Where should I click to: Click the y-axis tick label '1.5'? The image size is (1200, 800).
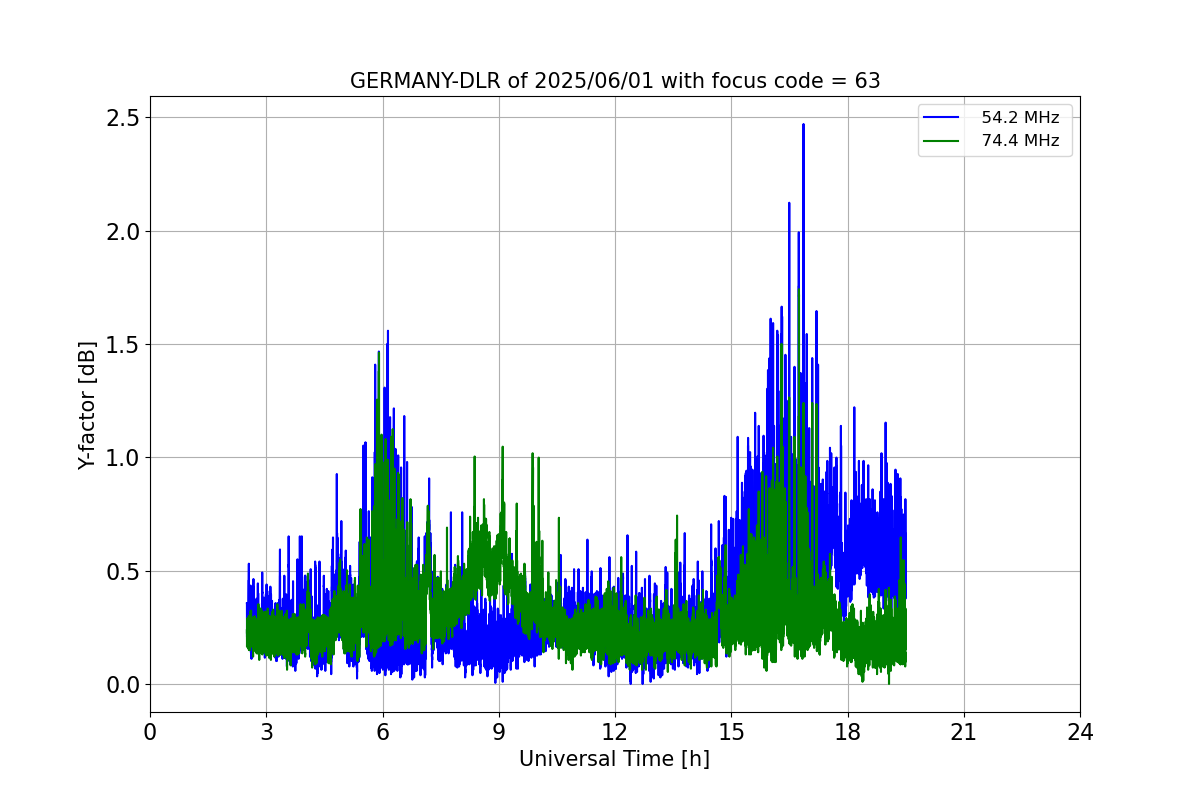[121, 345]
